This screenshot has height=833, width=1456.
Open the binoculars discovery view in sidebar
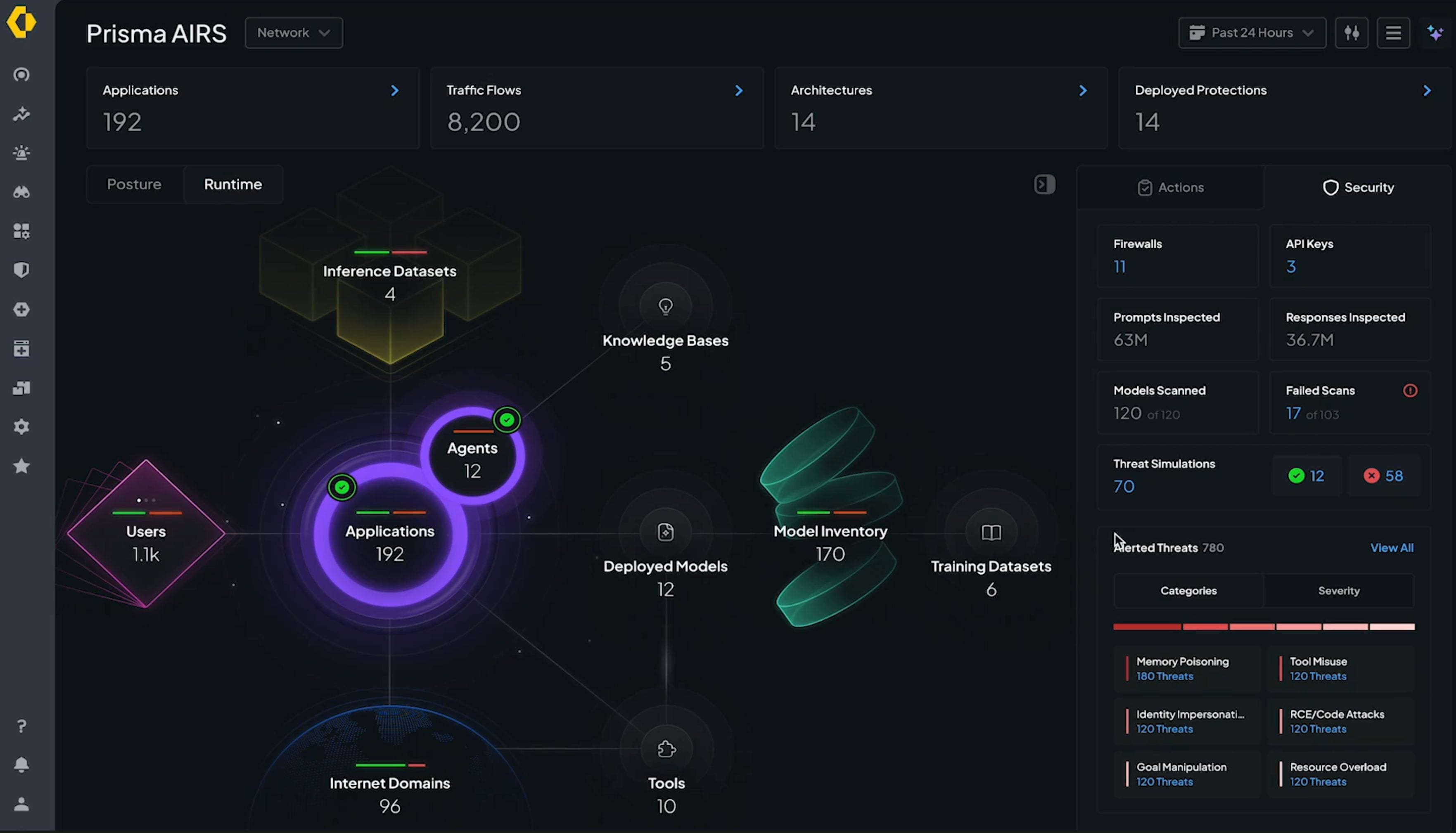pyautogui.click(x=21, y=192)
